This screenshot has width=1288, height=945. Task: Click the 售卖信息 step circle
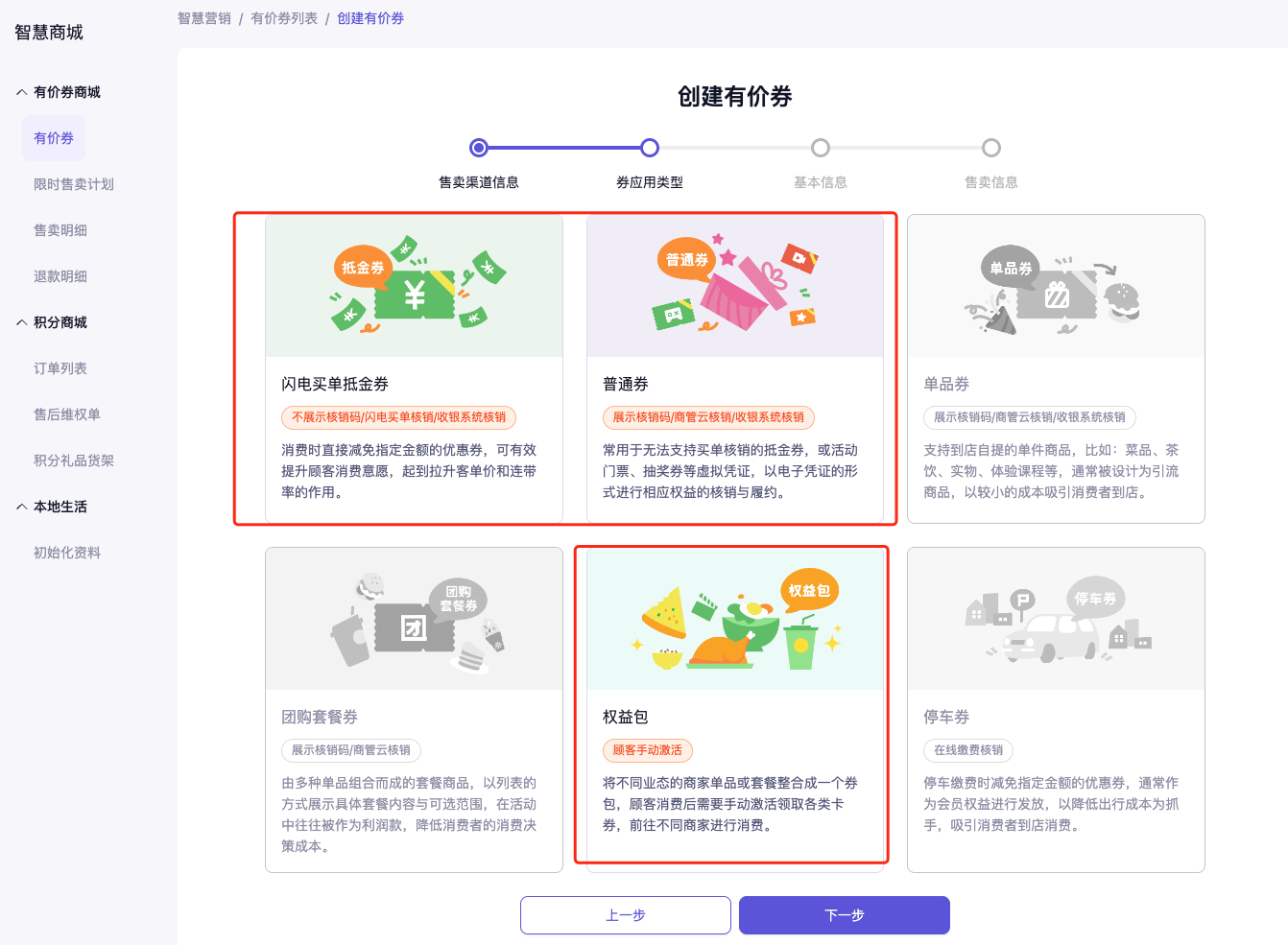[991, 148]
